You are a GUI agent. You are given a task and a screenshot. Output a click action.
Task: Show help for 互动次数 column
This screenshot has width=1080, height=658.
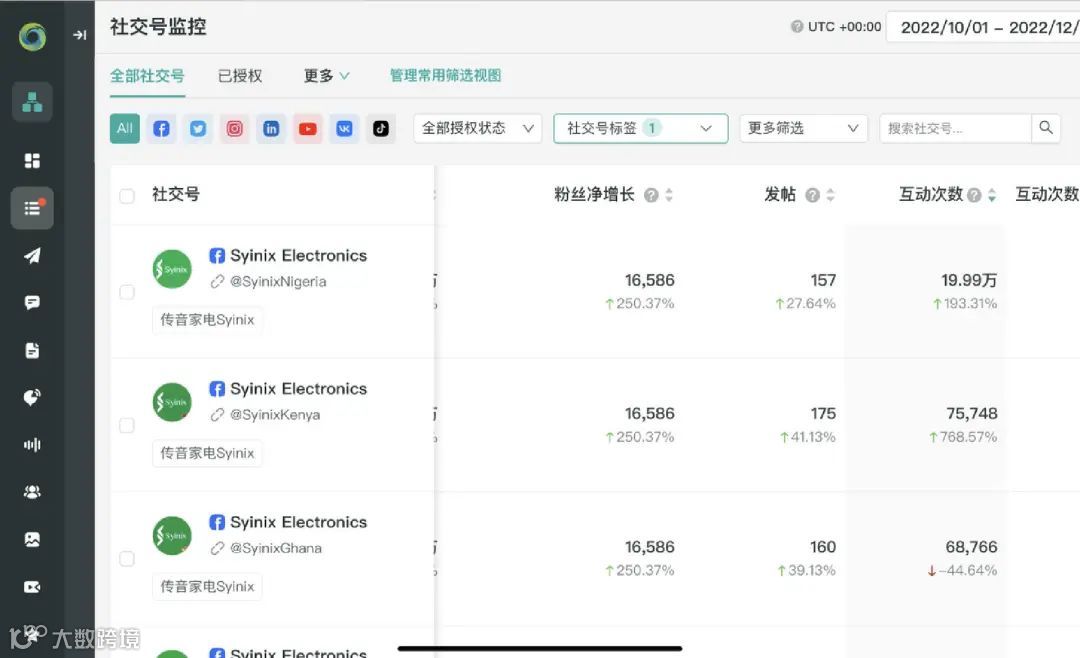coord(973,196)
